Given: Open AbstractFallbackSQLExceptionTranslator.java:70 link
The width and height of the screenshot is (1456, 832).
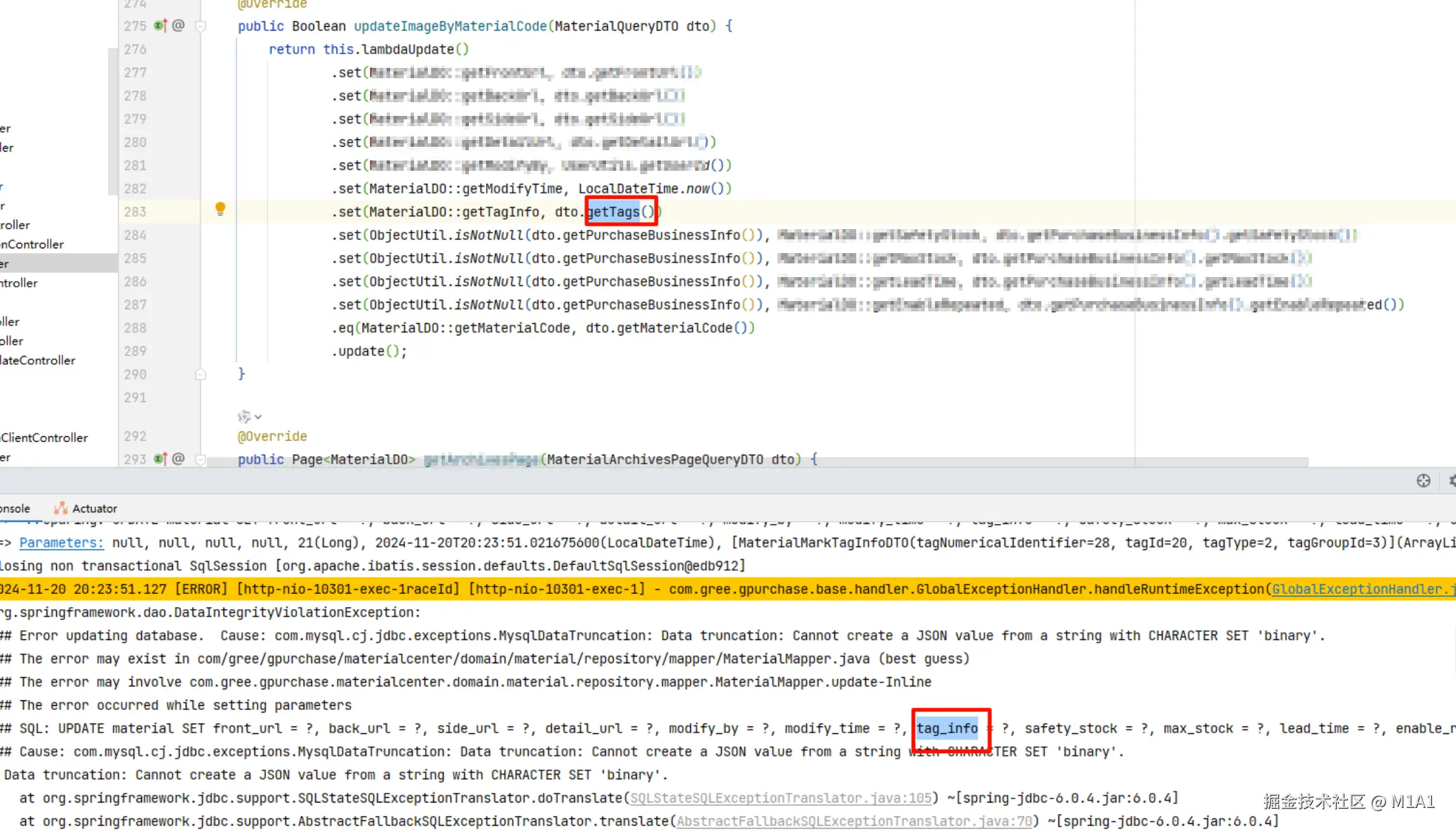Looking at the screenshot, I should (x=854, y=821).
